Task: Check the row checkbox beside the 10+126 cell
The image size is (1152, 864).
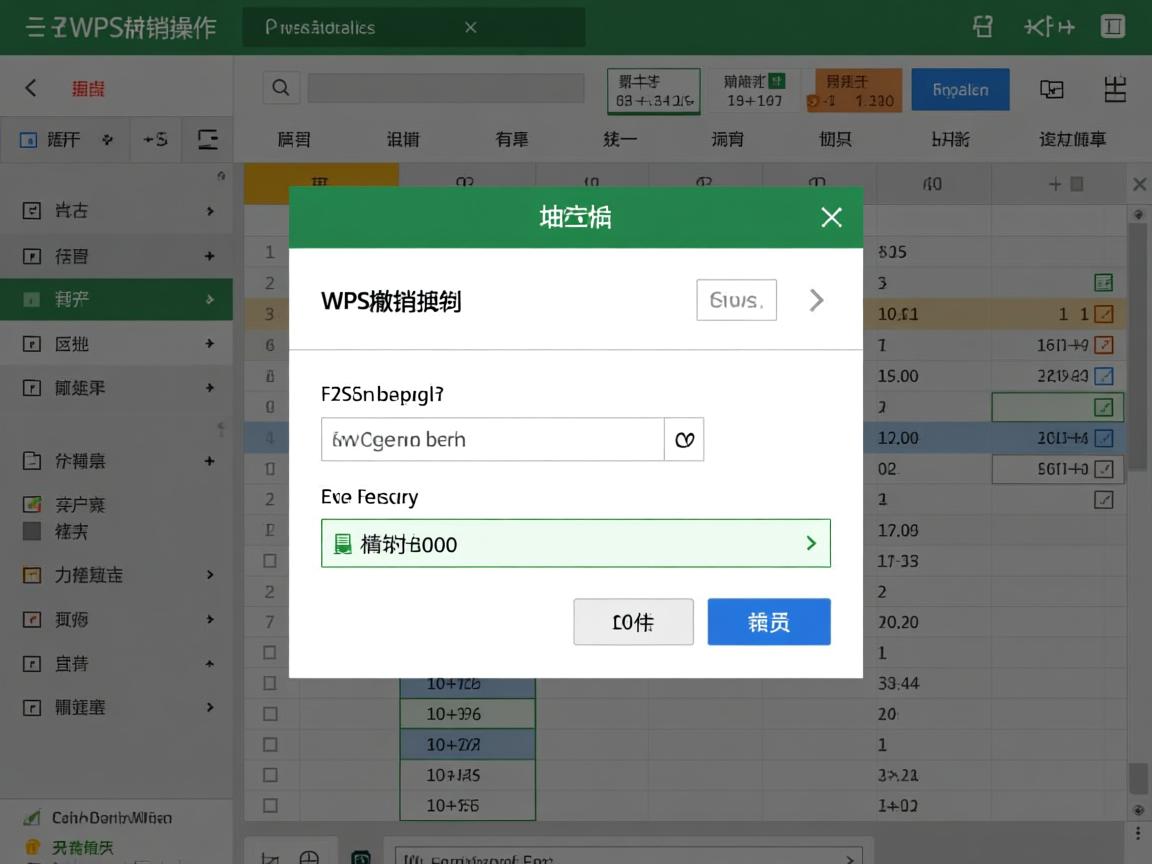Action: (x=269, y=683)
